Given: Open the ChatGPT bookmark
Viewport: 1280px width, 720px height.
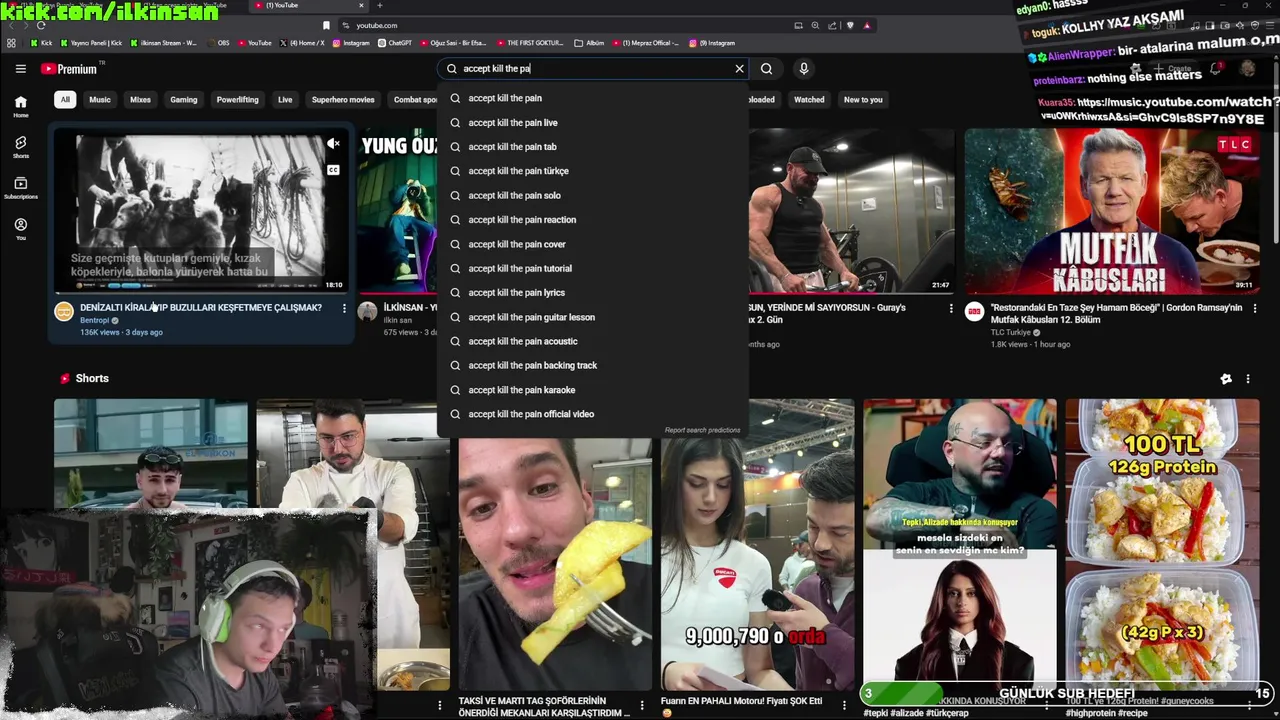Looking at the screenshot, I should (x=395, y=43).
